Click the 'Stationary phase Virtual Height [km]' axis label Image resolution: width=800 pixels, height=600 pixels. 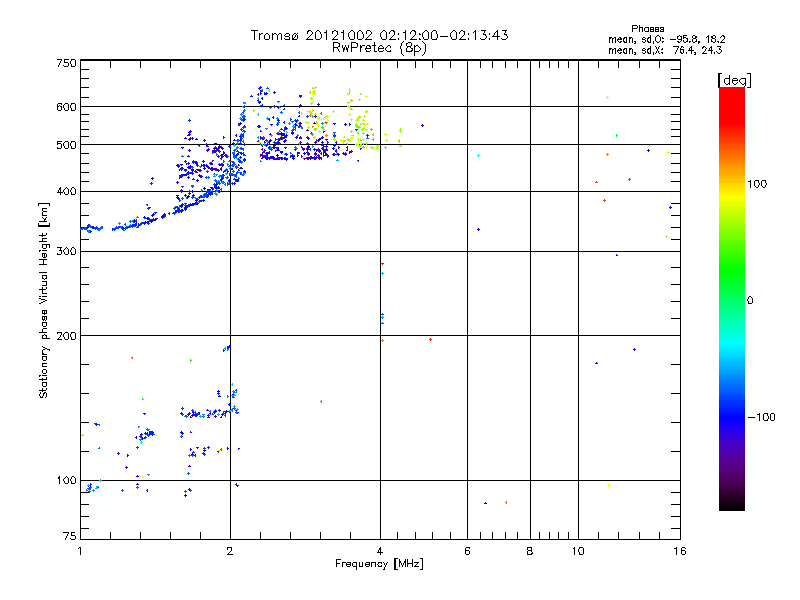(x=44, y=301)
